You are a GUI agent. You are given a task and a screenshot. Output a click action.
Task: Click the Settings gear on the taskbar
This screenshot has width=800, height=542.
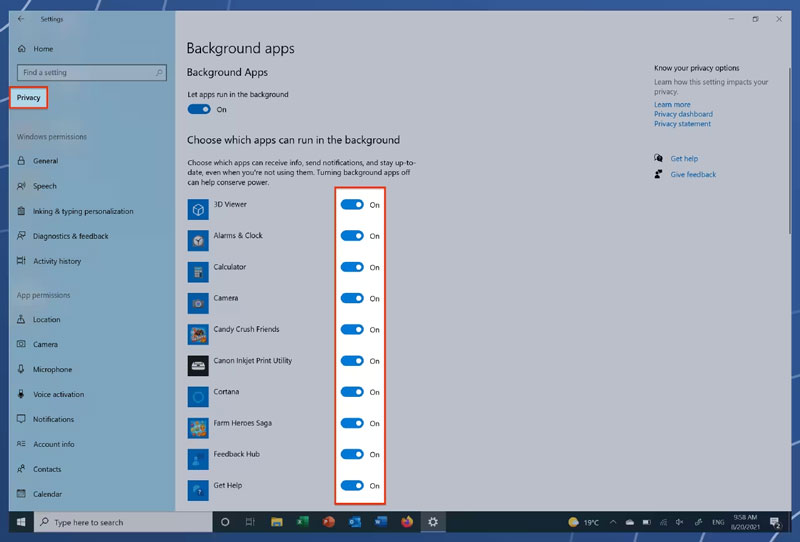click(433, 522)
